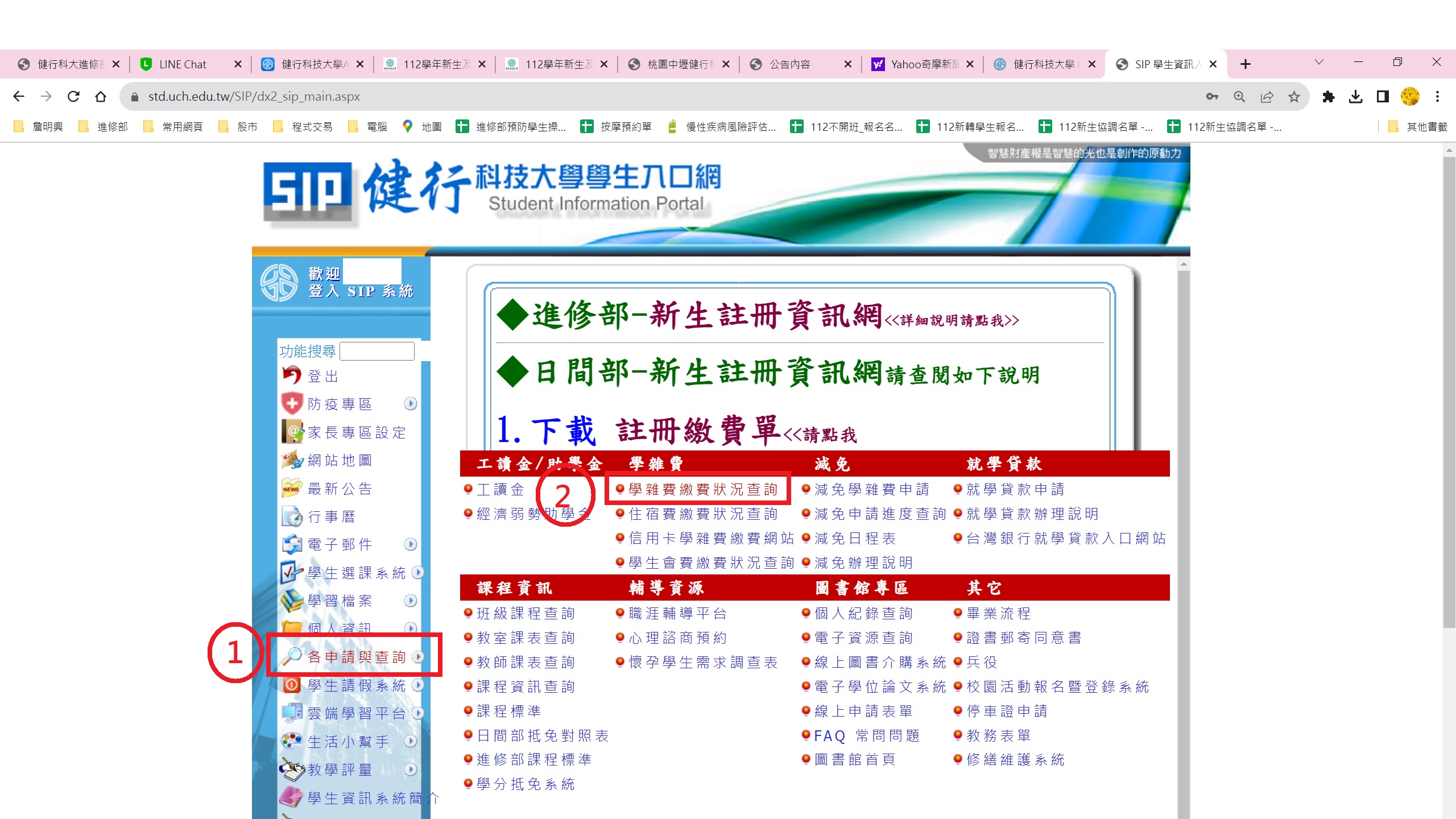Expand the 生活小幫手 submenu arrow

[x=411, y=741]
